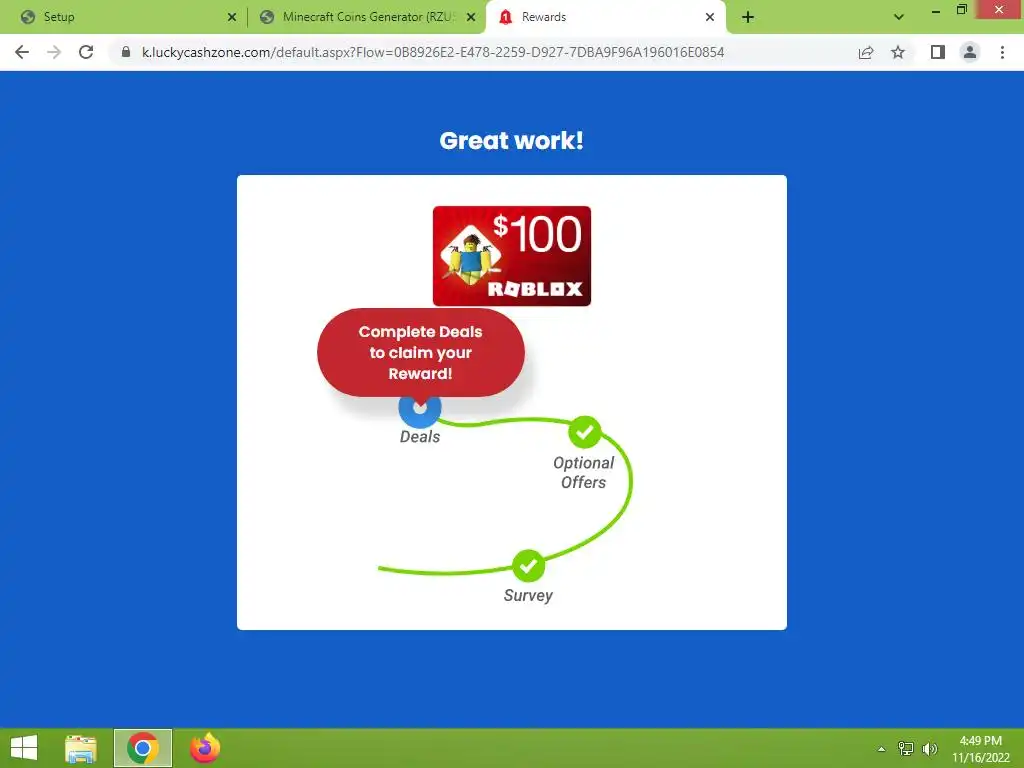The width and height of the screenshot is (1024, 768).
Task: Show hidden system tray icons
Action: pos(882,749)
